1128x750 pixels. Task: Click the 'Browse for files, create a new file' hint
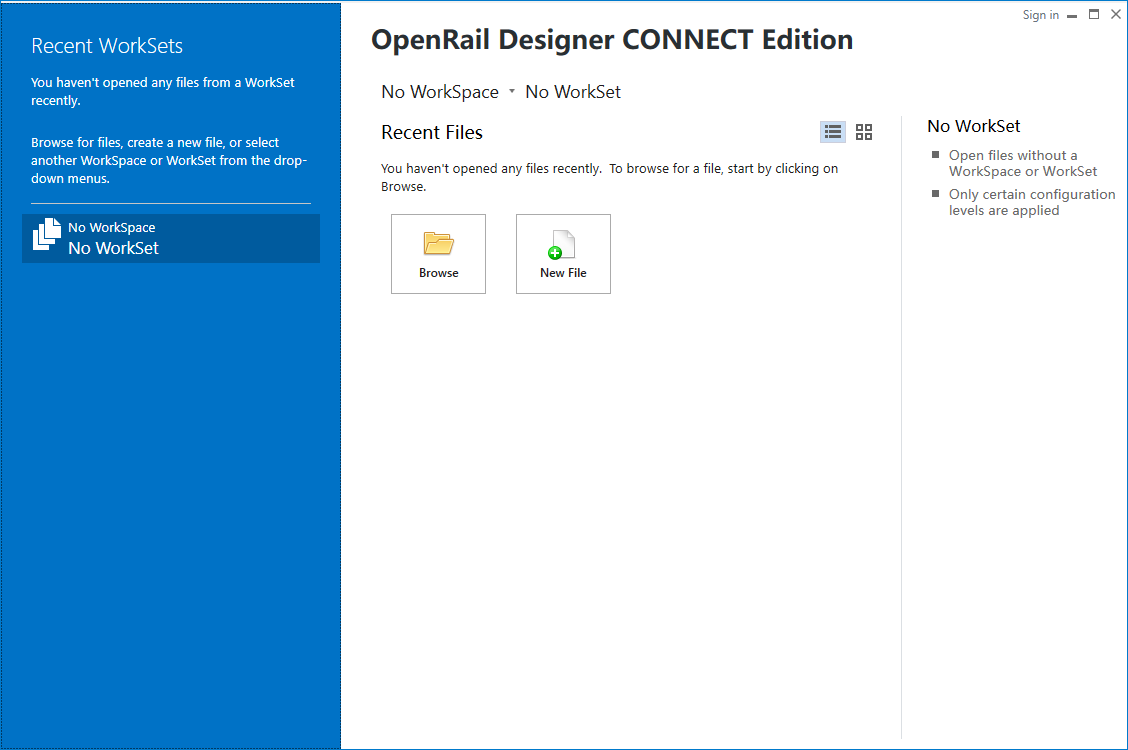169,160
